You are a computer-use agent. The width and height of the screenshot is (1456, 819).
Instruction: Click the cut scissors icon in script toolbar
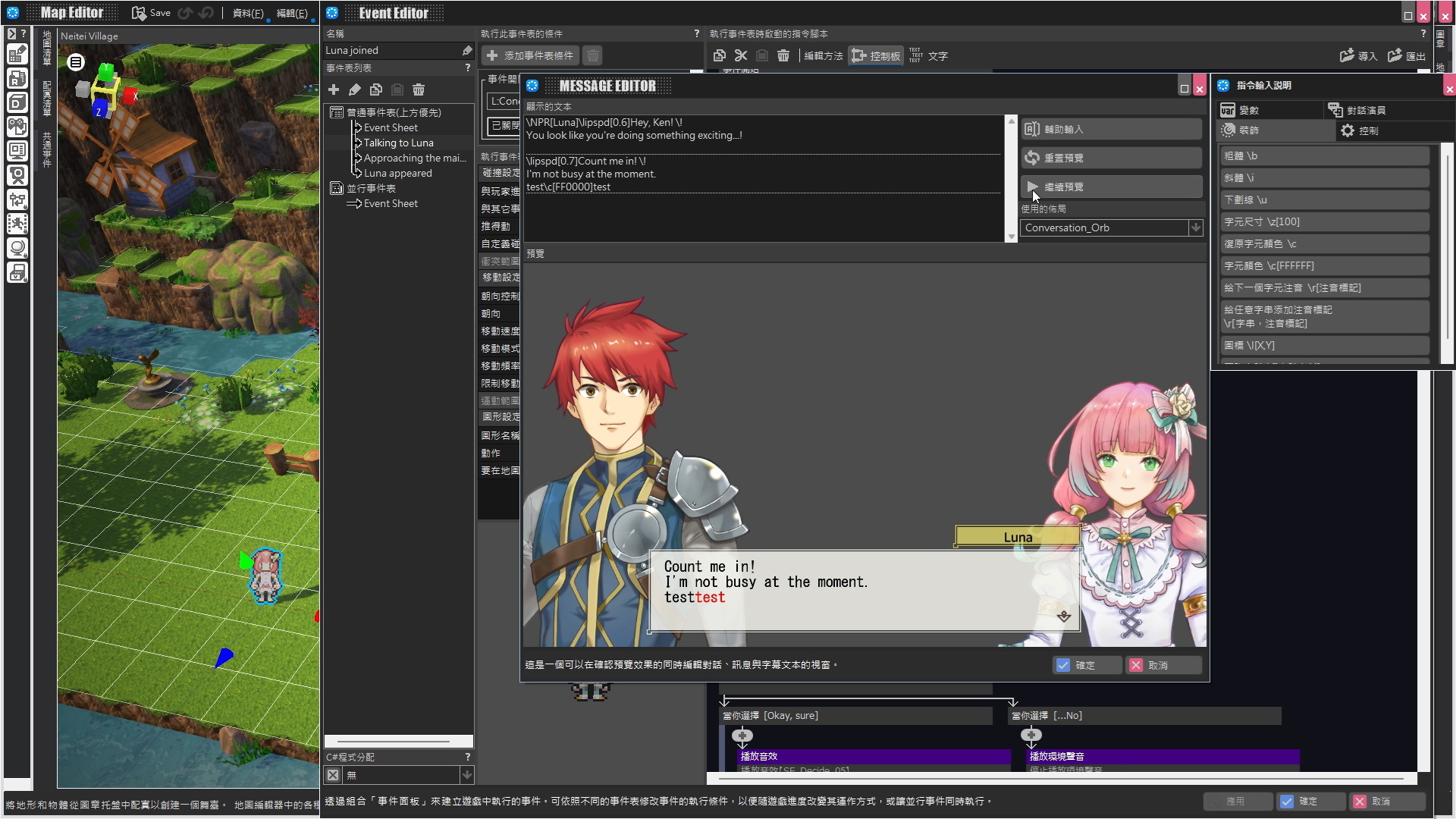click(741, 55)
